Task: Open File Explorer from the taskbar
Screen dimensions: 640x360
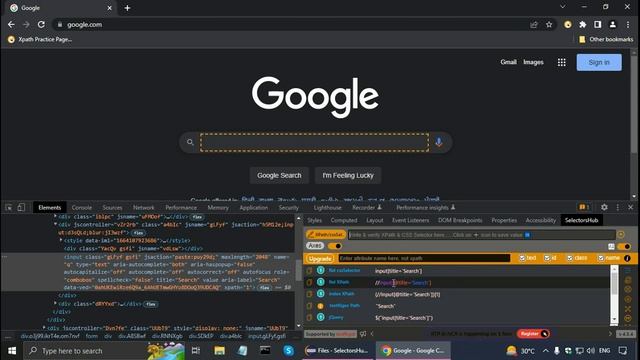Action: coord(220,351)
